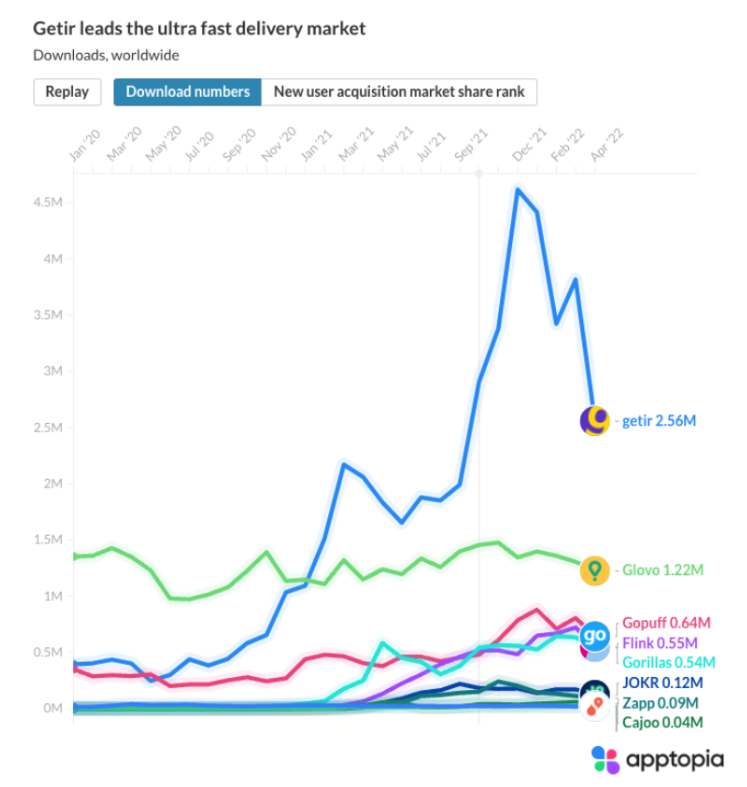
Task: Click the Sep '21 timeline marker dot
Action: coord(479,173)
